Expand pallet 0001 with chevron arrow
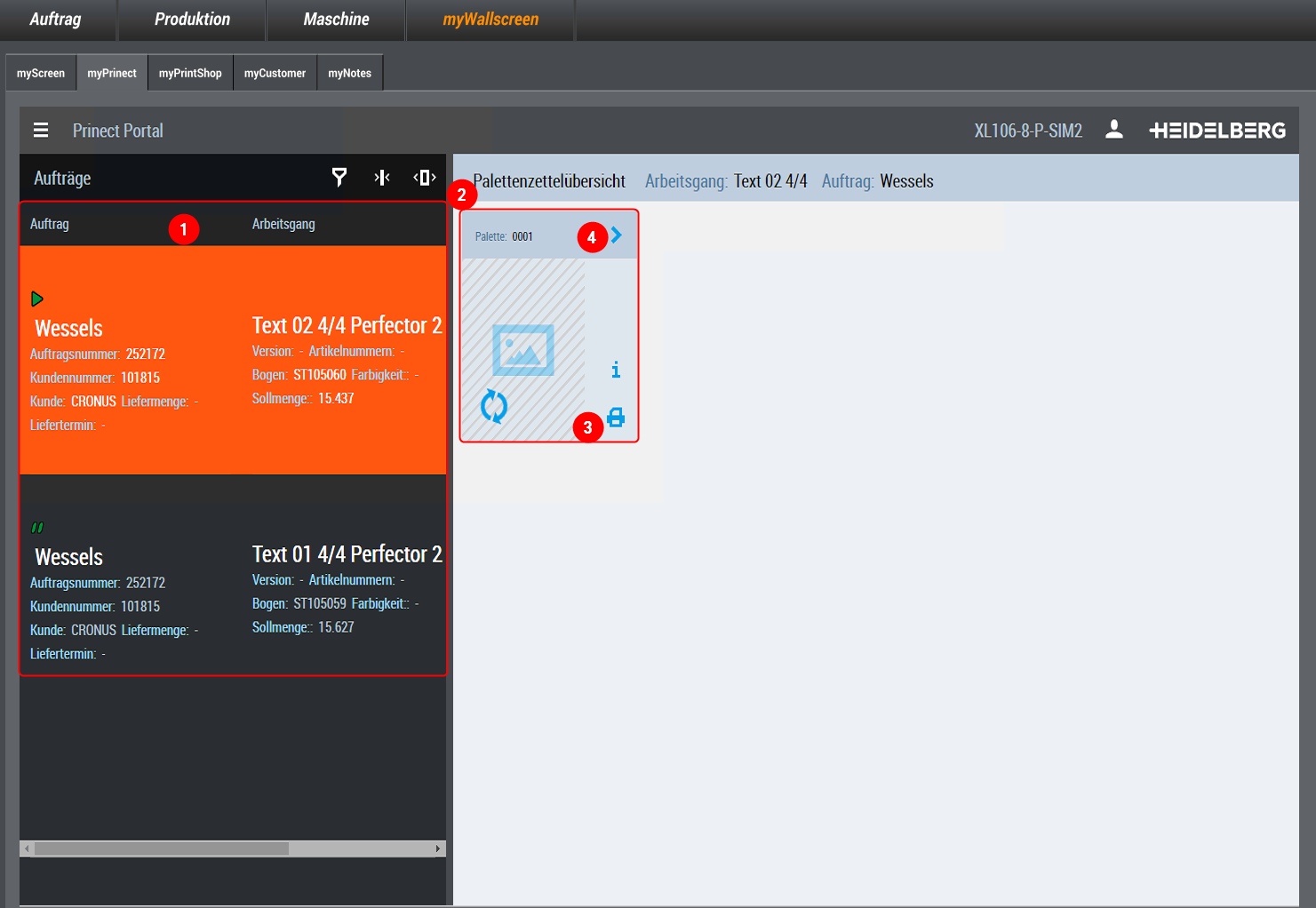 617,235
